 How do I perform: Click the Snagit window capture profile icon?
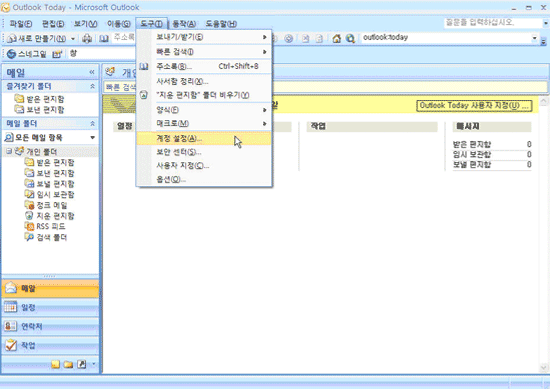click(x=57, y=54)
